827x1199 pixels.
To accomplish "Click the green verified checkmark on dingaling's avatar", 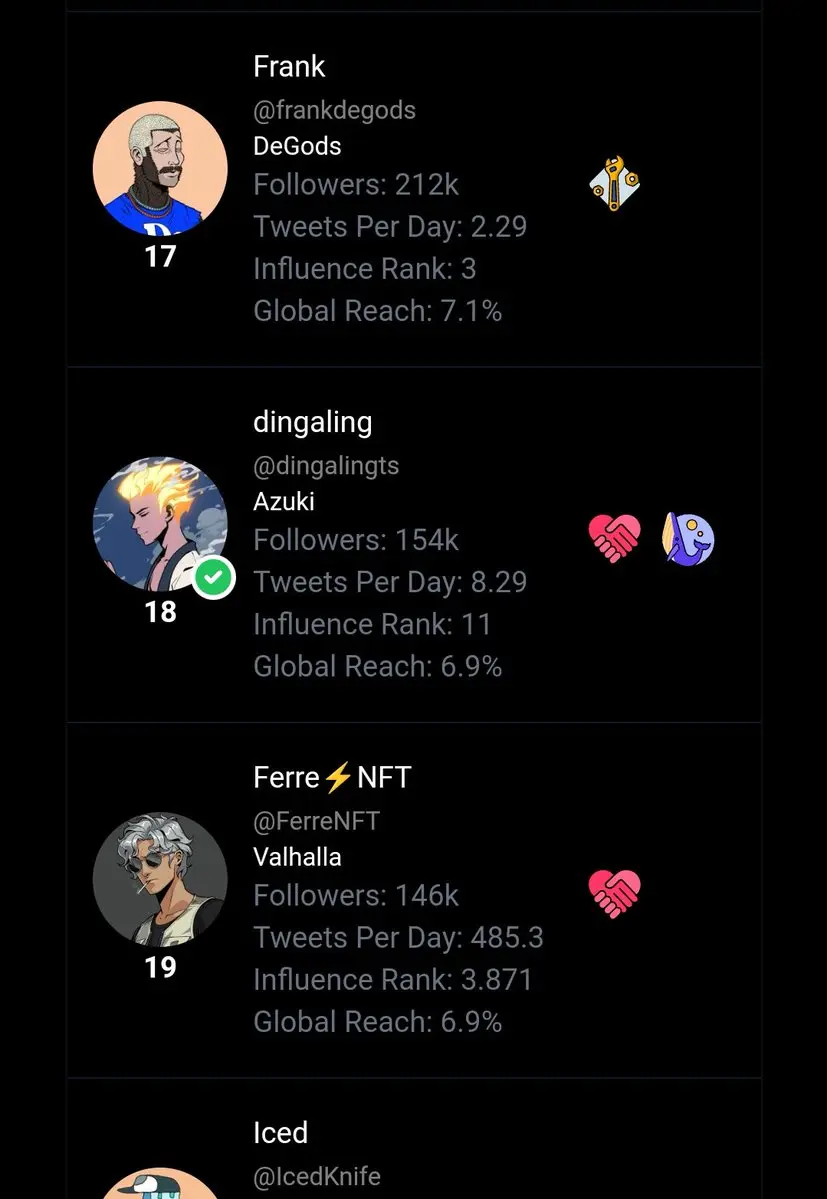I will [214, 578].
